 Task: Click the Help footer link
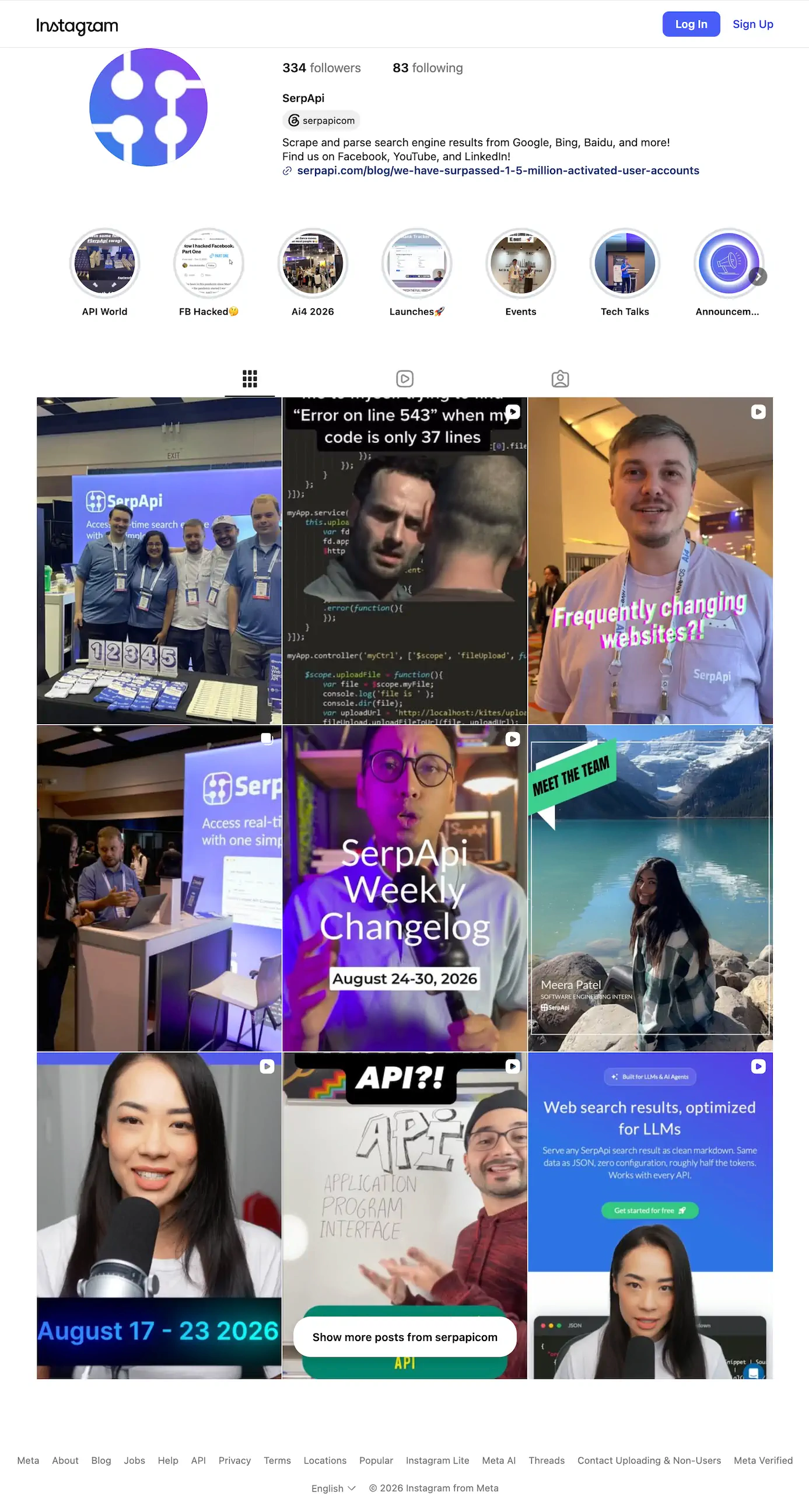coord(168,1460)
